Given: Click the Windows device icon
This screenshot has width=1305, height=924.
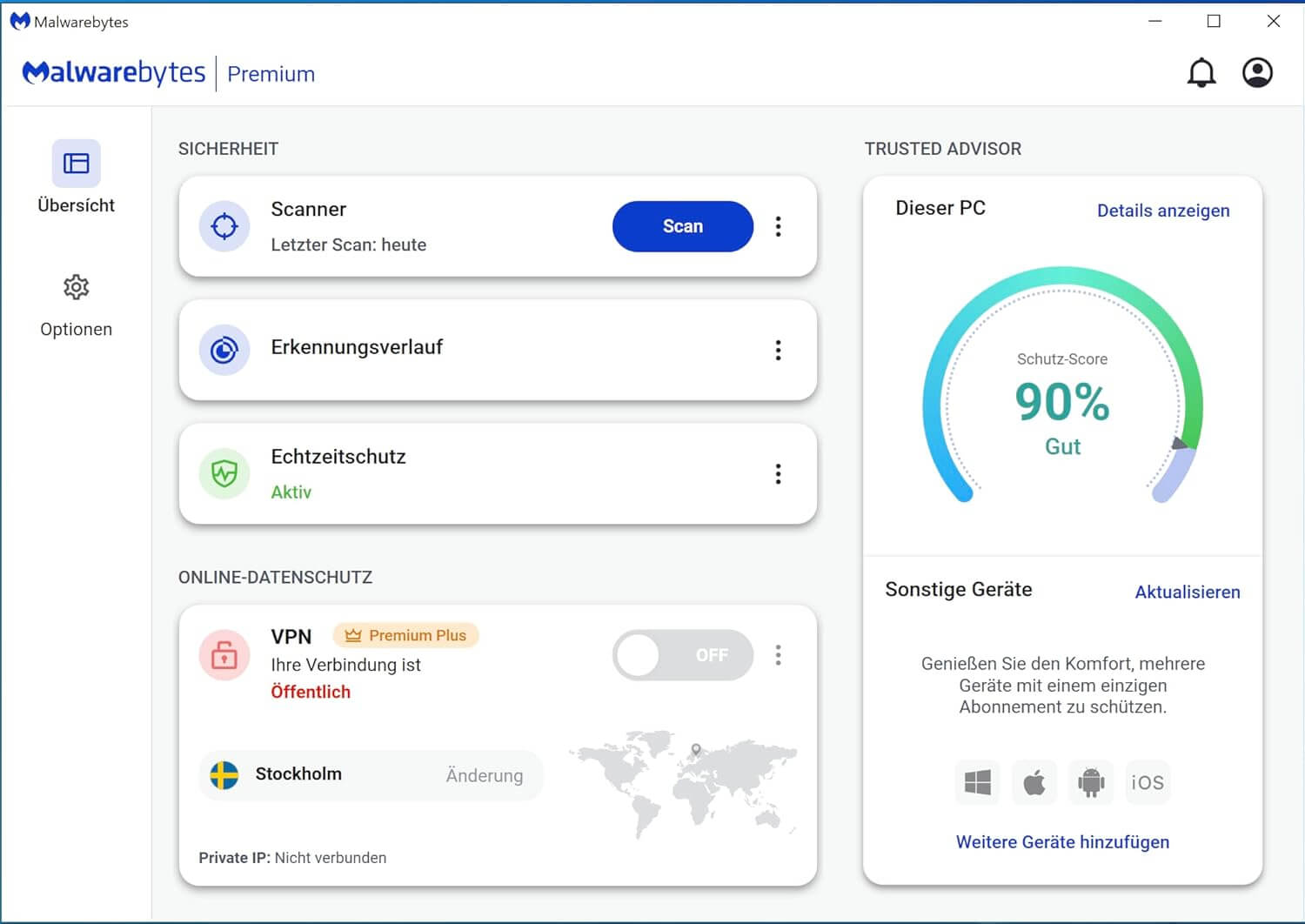Looking at the screenshot, I should pos(977,782).
